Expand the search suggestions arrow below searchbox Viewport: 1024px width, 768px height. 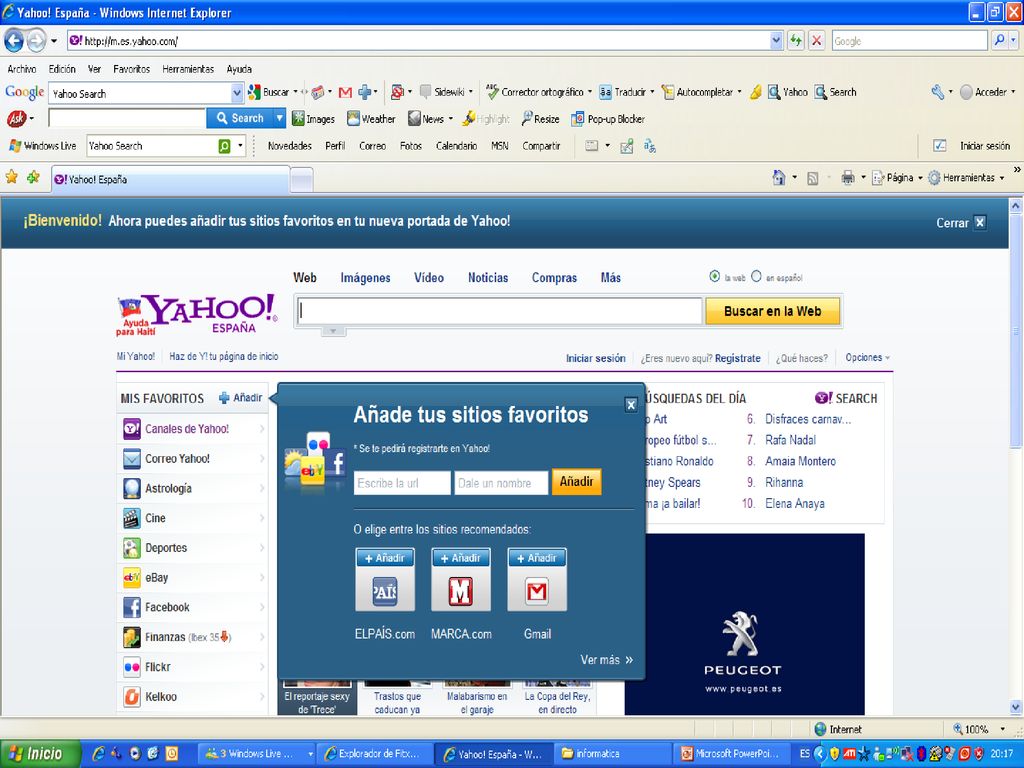[333, 331]
